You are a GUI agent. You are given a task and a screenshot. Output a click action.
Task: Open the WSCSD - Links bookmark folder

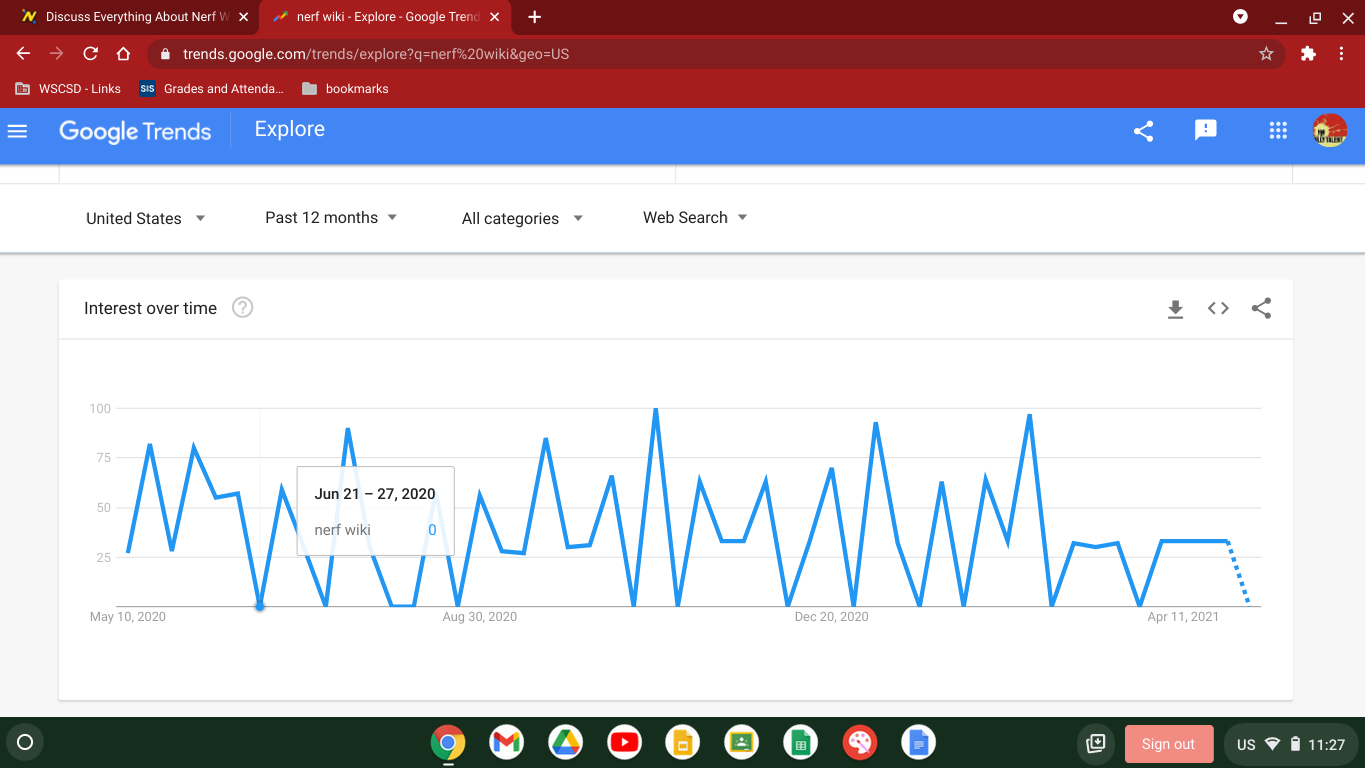tap(68, 89)
